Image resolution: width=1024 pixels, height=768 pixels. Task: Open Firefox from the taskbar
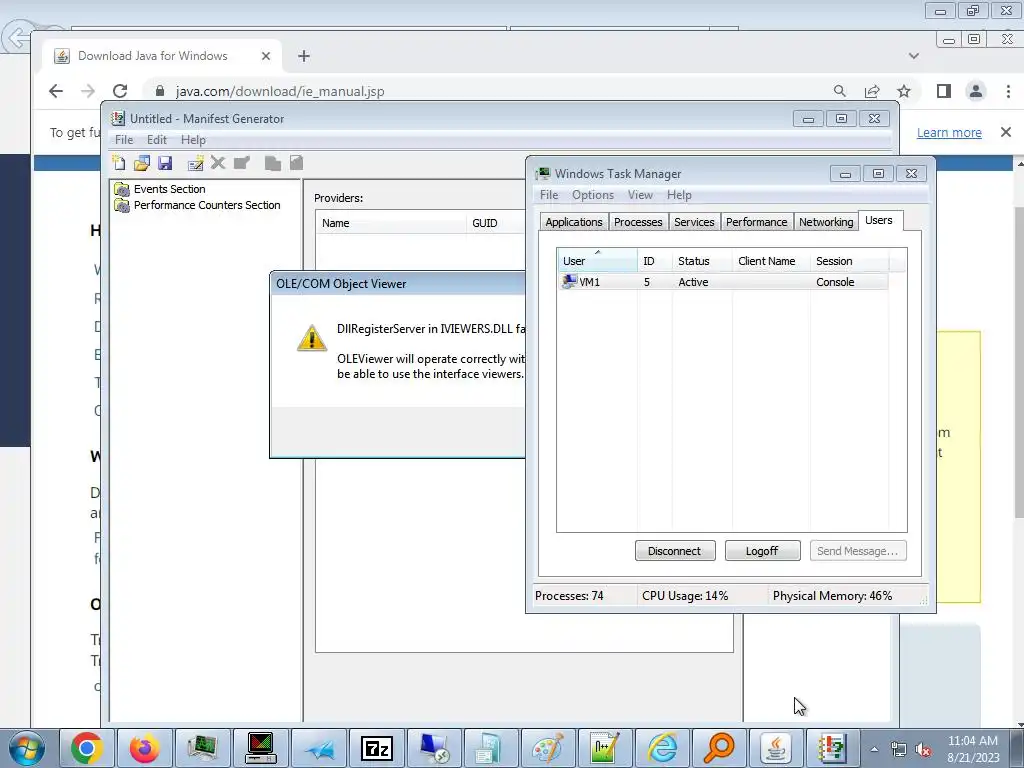(x=144, y=748)
